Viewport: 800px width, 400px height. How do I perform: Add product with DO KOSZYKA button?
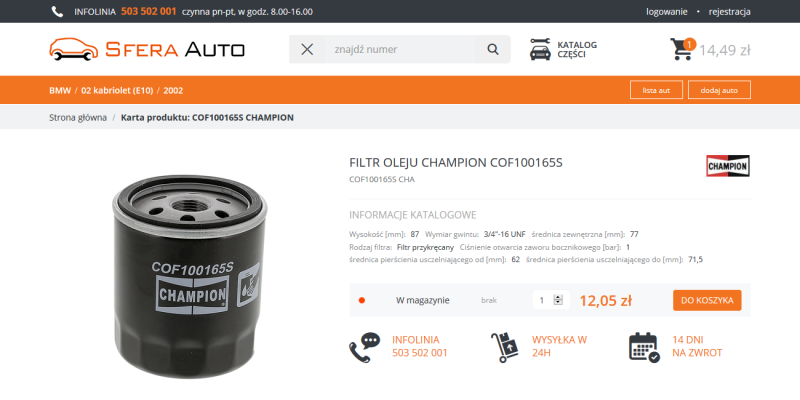coord(707,301)
